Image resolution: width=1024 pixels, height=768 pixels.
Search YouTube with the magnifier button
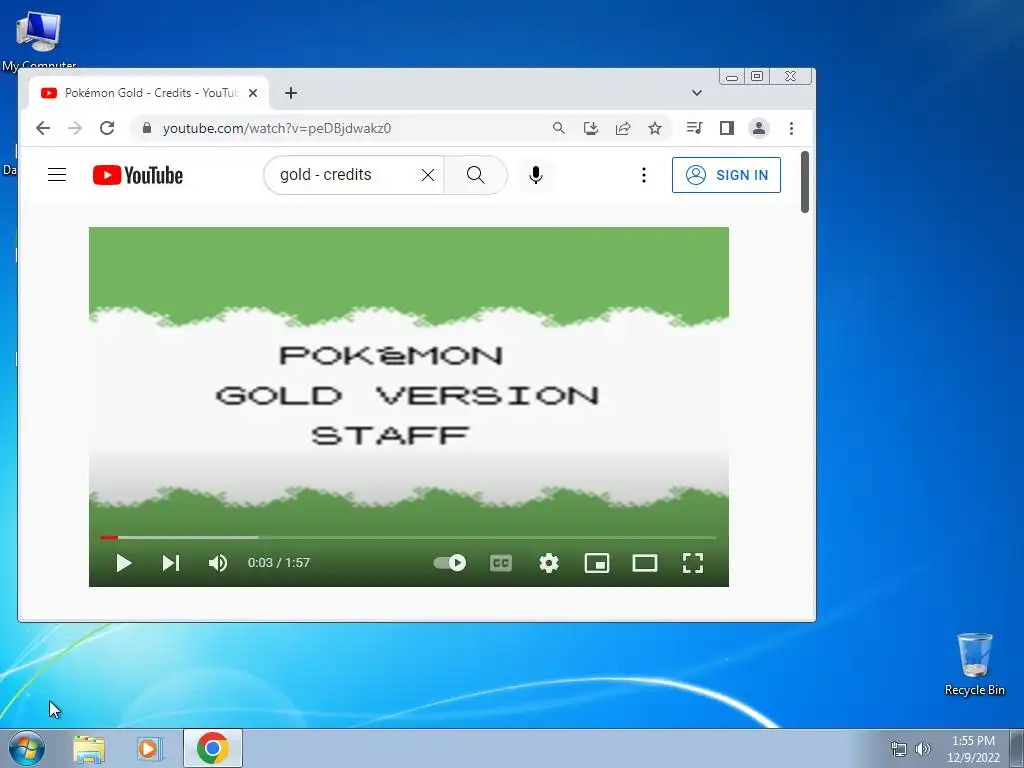[x=475, y=175]
